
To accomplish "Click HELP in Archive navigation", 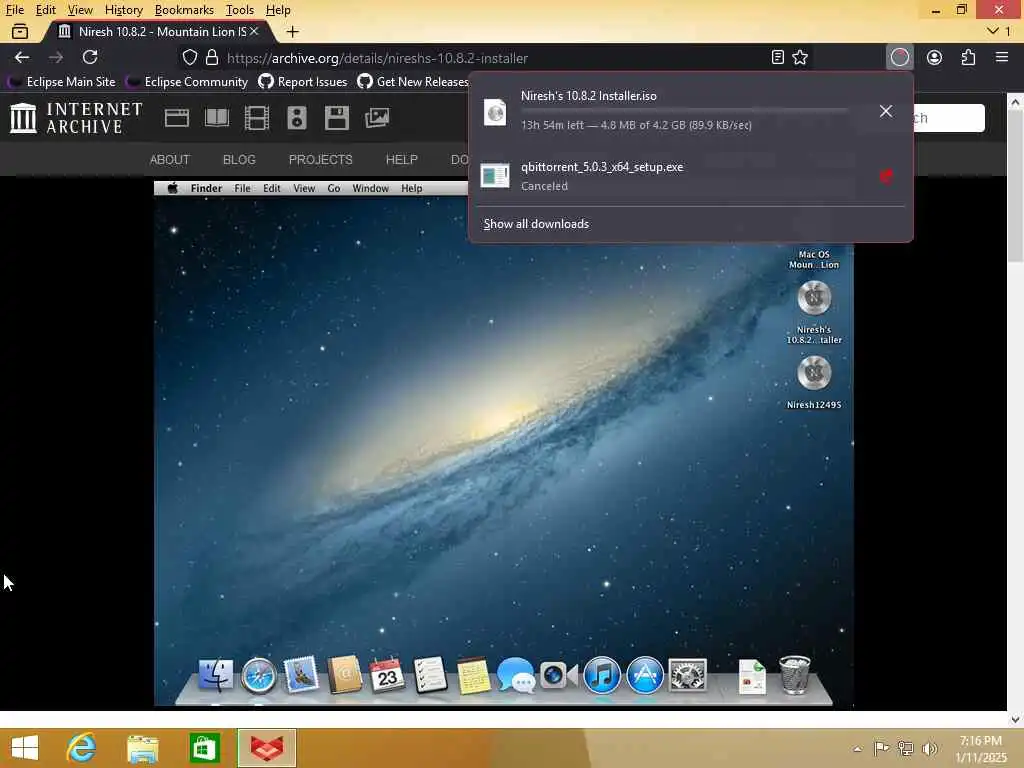I will point(401,159).
